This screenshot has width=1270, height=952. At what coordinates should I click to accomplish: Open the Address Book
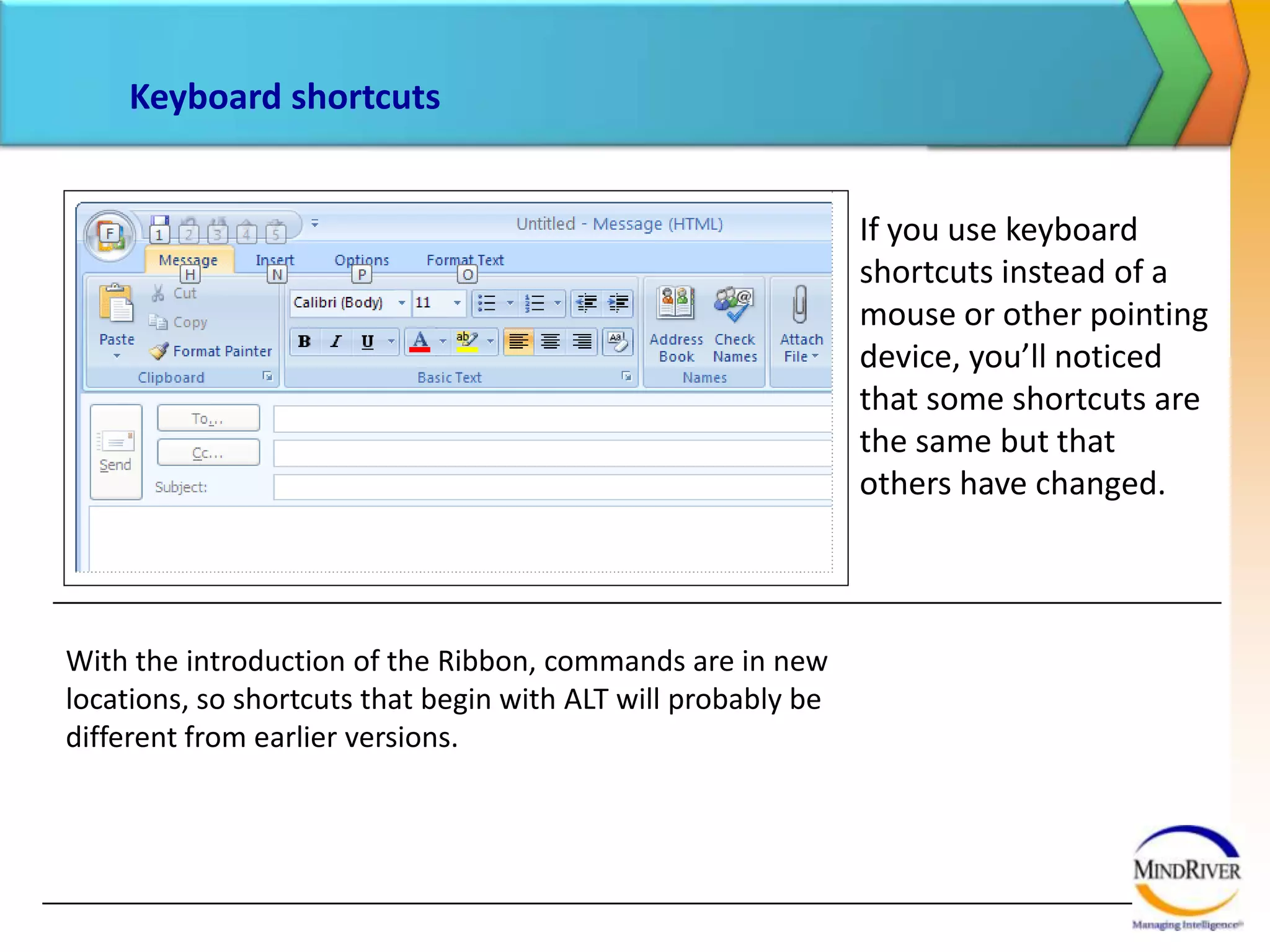click(676, 324)
